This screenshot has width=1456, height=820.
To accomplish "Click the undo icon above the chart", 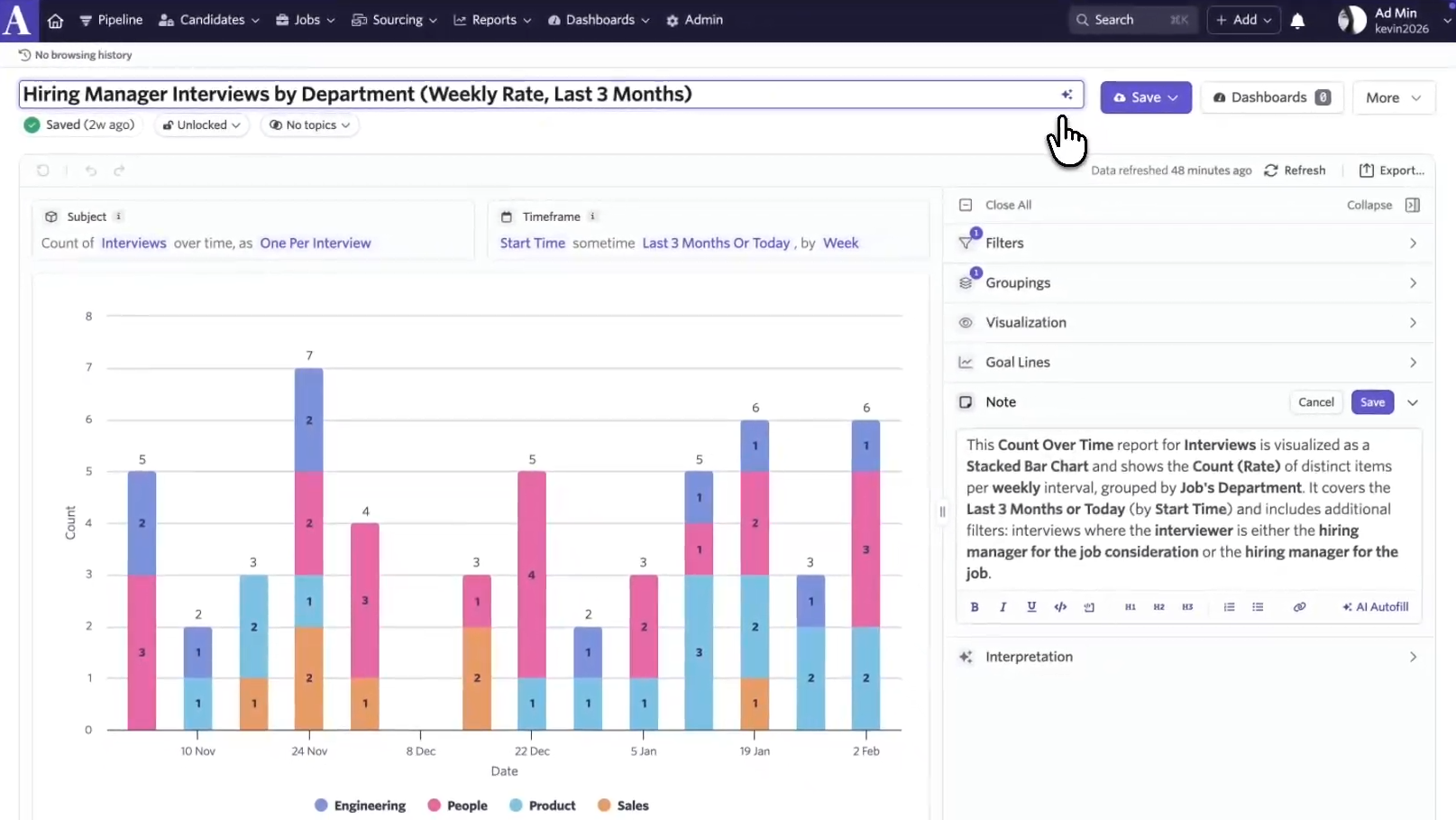I will tap(91, 170).
